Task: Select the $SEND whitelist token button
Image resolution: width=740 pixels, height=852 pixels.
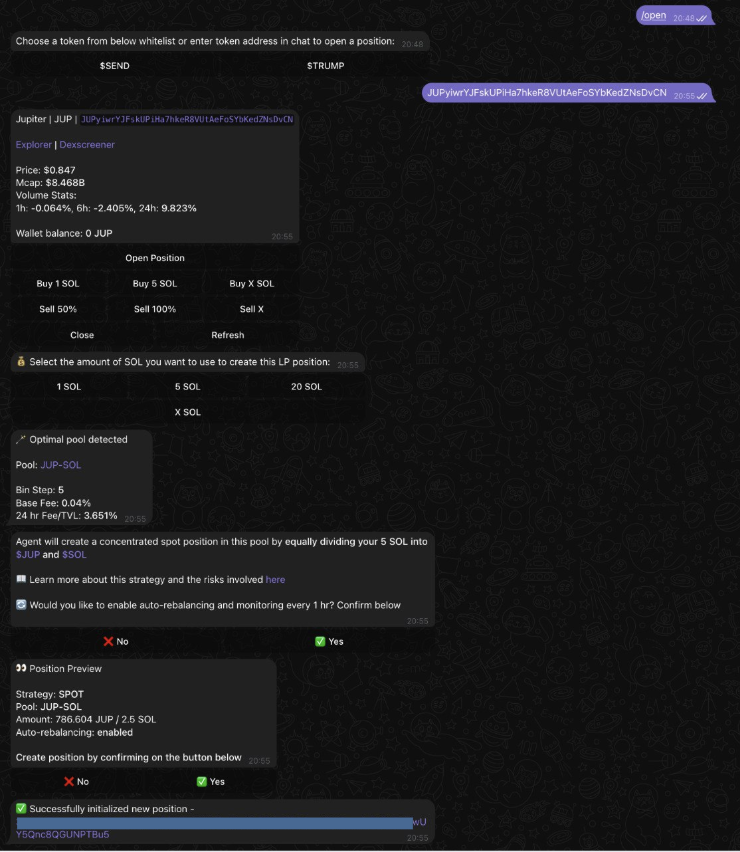Action: point(114,66)
